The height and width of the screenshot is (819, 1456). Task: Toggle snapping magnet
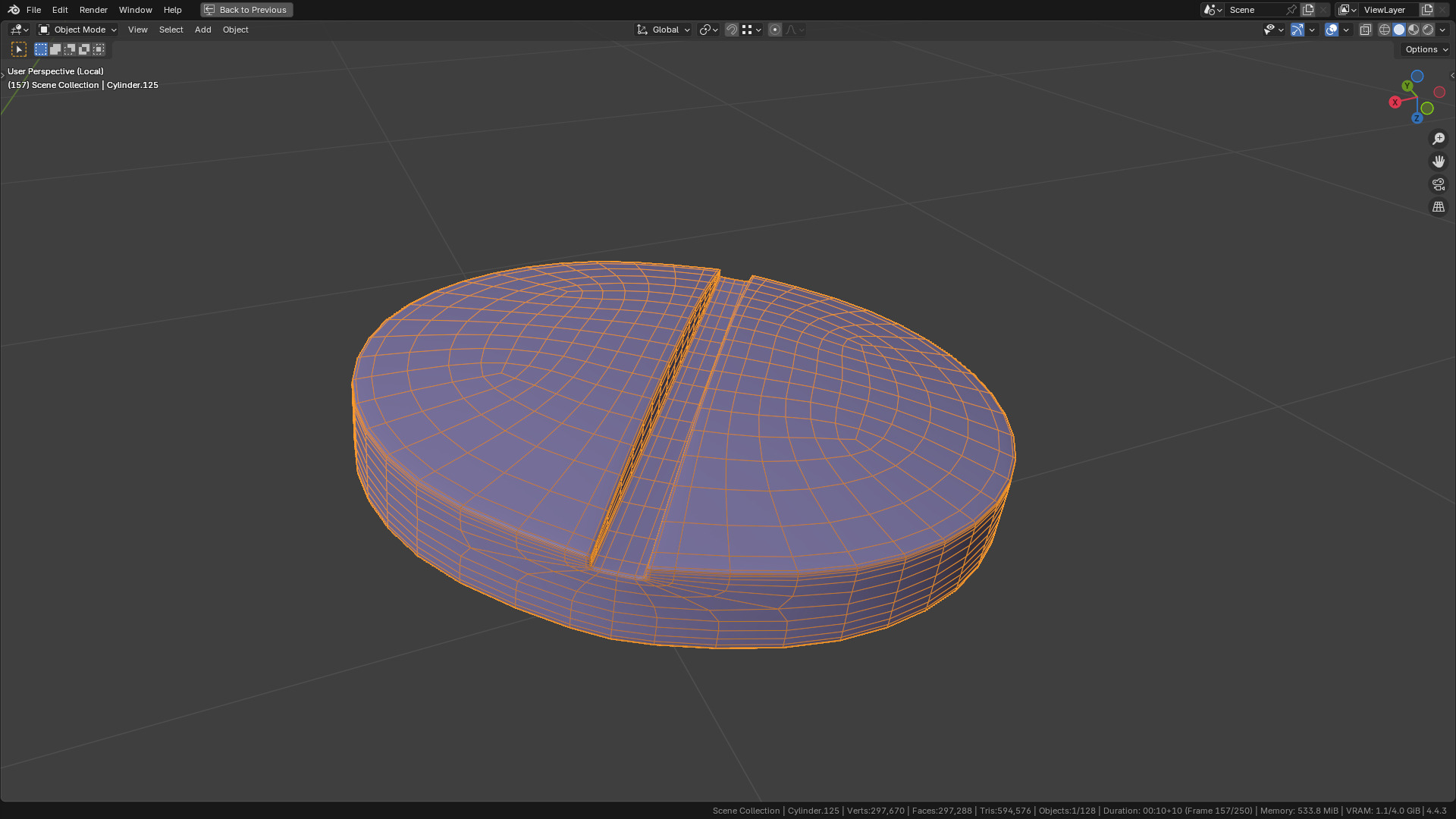pos(731,30)
